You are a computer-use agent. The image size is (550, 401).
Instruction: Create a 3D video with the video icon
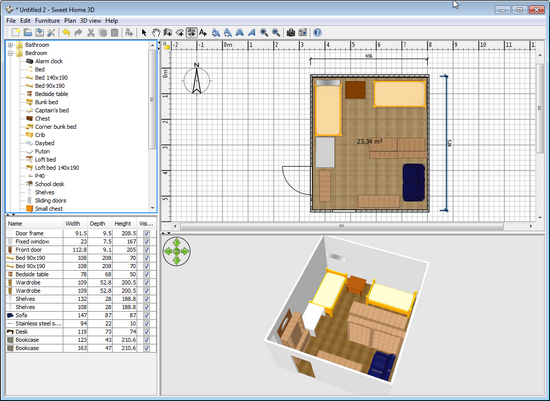(302, 33)
